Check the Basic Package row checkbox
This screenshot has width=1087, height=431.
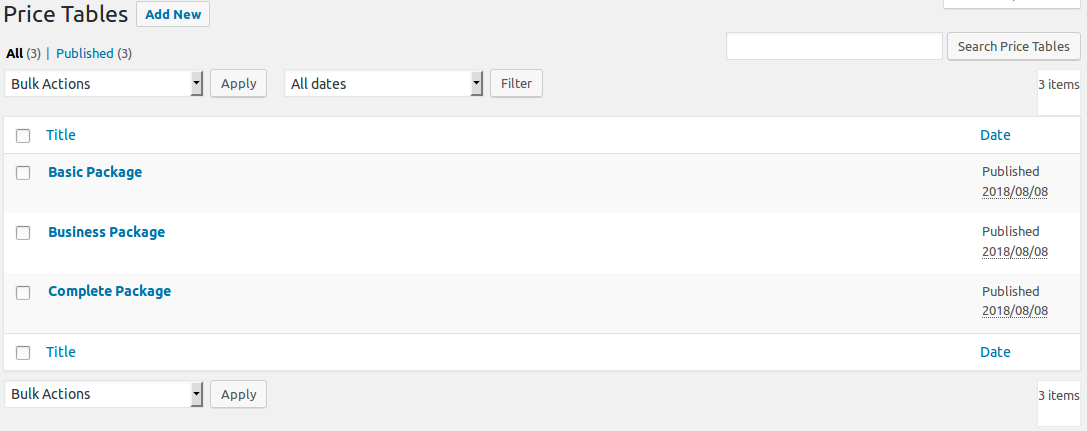pos(23,173)
